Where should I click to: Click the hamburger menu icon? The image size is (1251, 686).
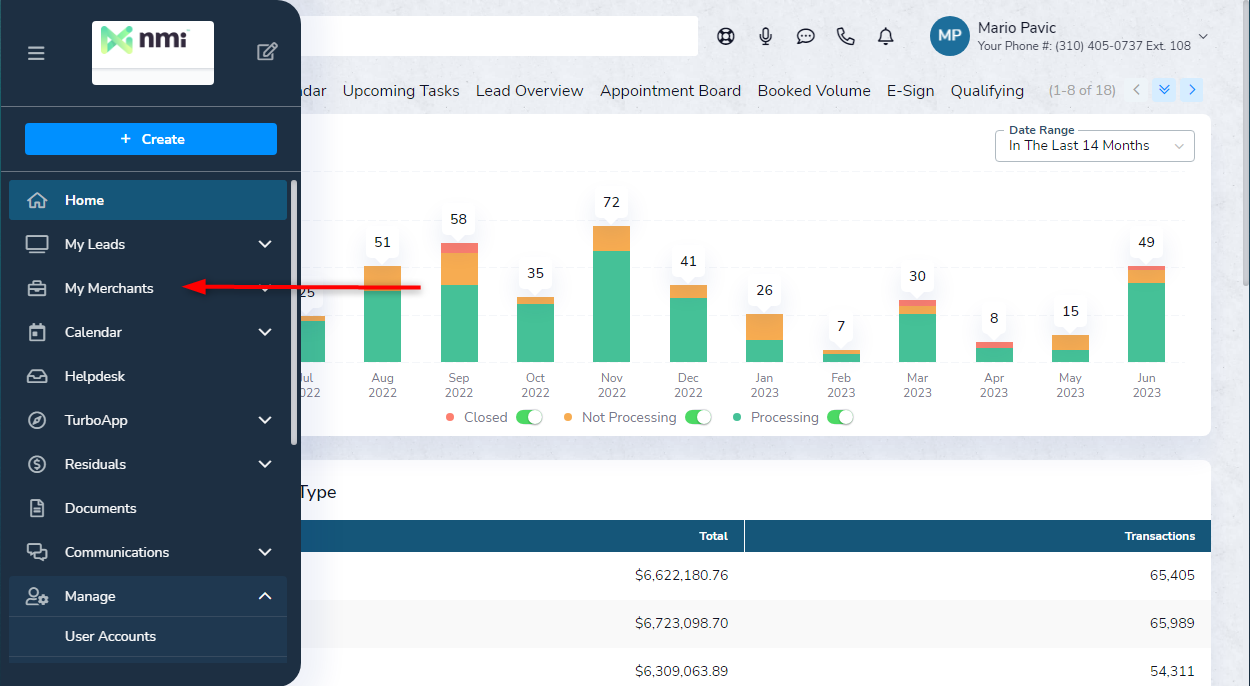coord(36,53)
